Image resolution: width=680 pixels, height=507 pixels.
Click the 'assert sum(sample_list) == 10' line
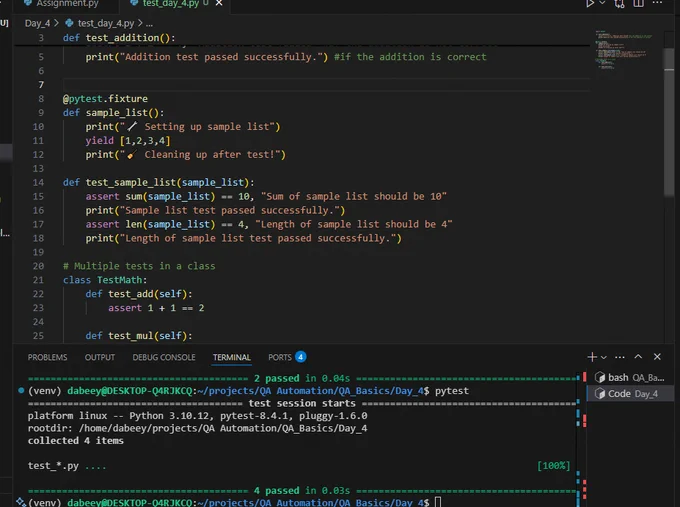point(266,196)
